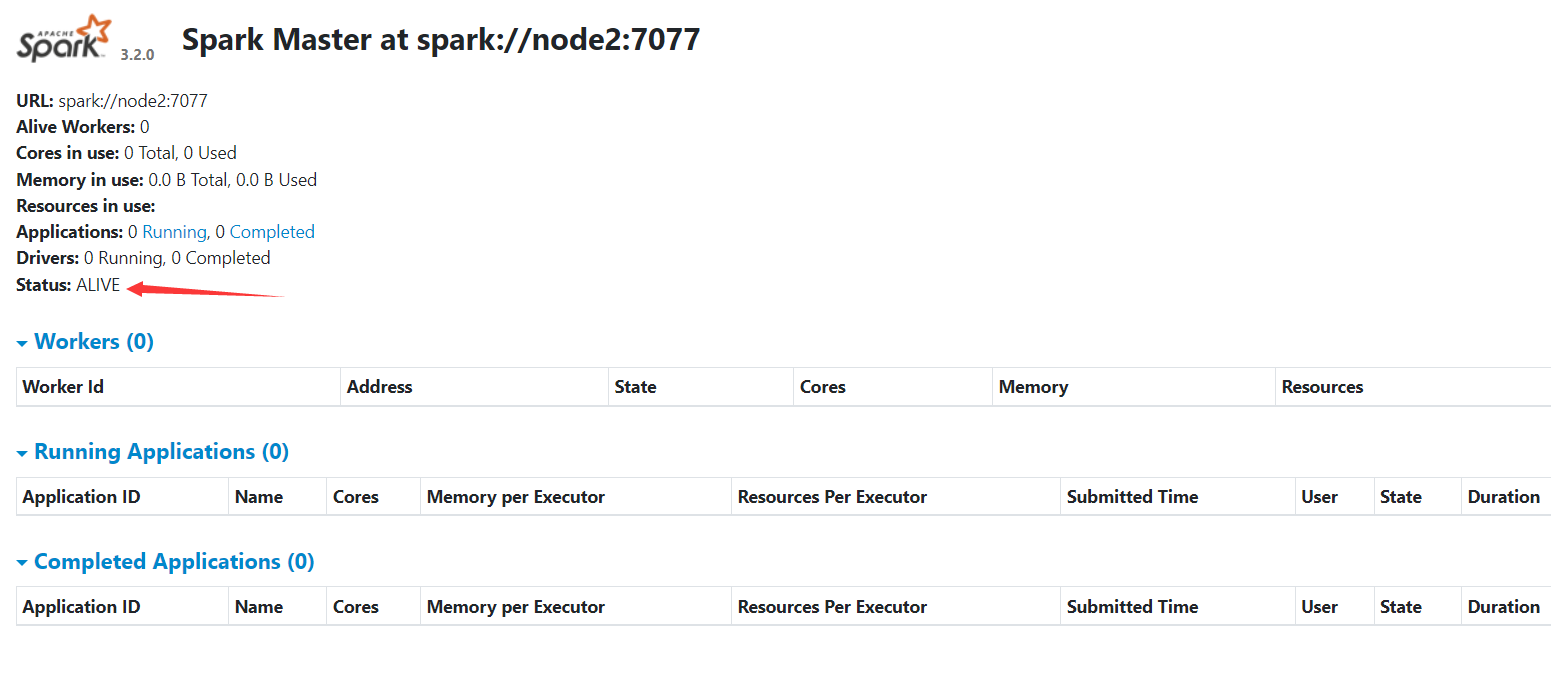Screen dimensions: 1551x673
Task: Click the 'Resources in use' label
Action: pyautogui.click(x=86, y=206)
